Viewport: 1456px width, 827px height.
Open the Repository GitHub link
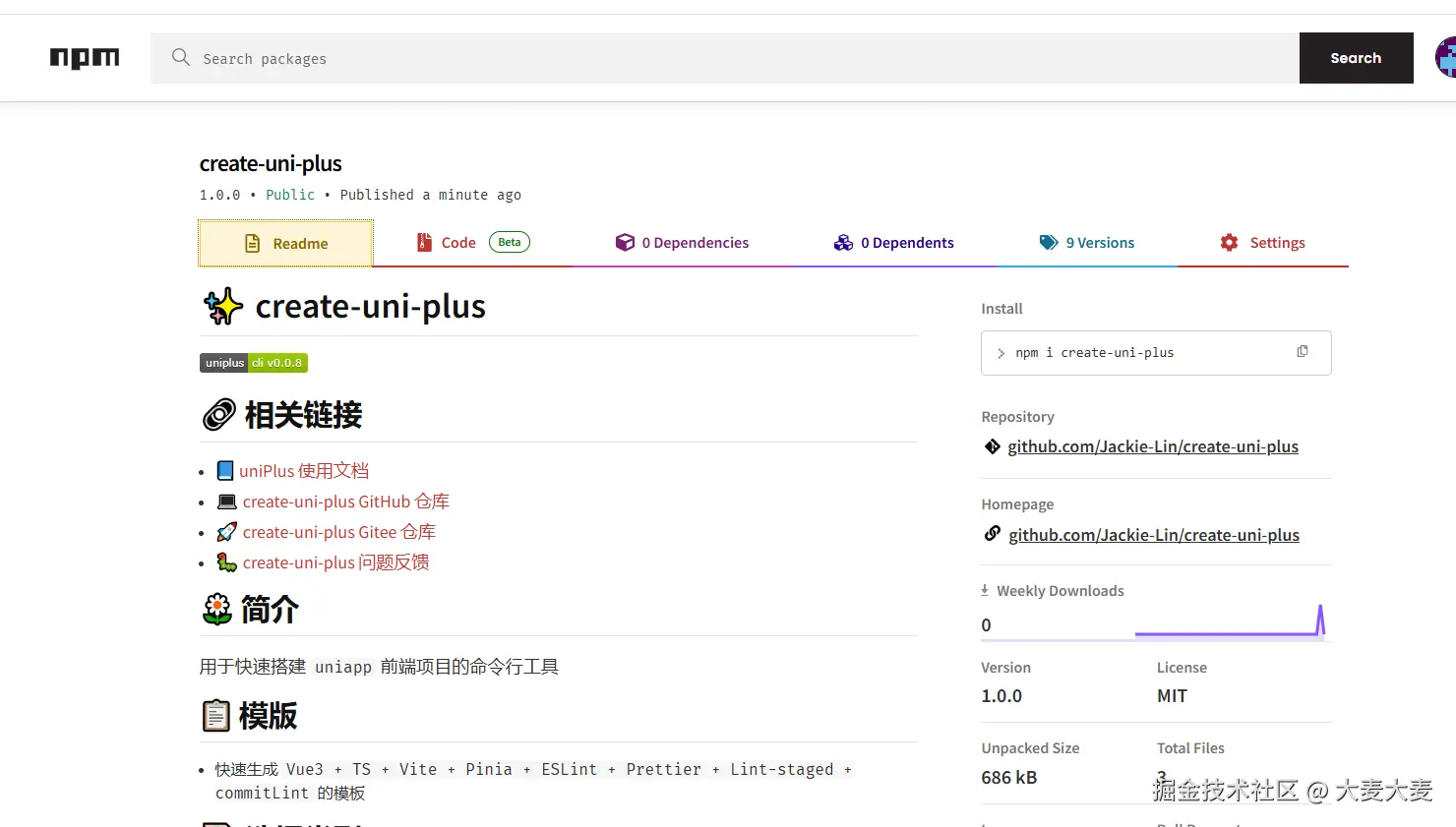coord(1153,446)
